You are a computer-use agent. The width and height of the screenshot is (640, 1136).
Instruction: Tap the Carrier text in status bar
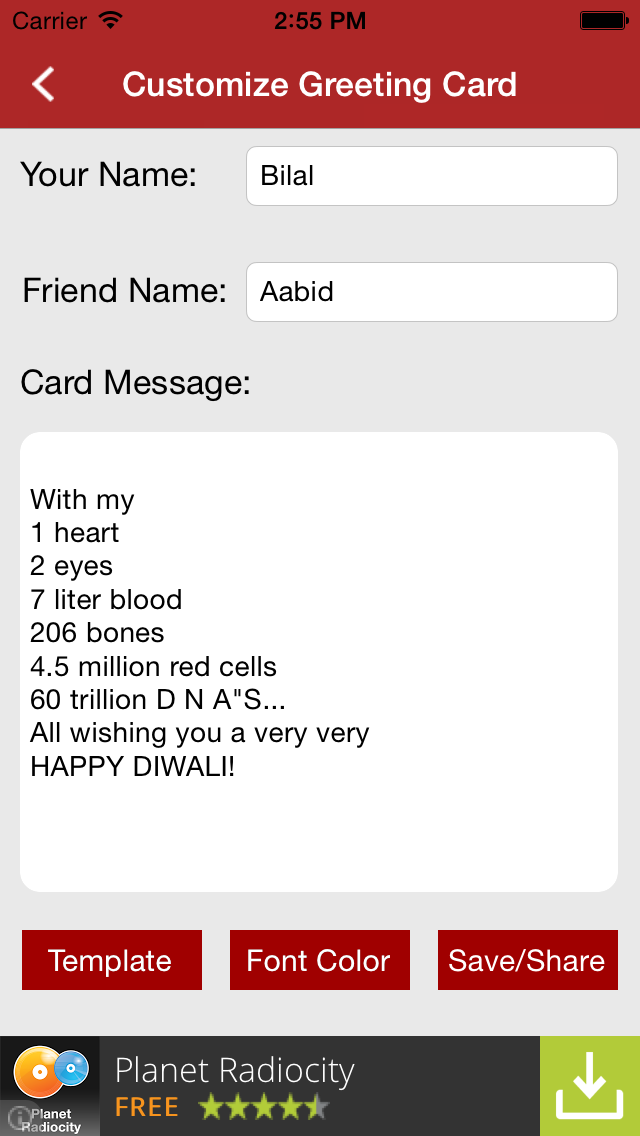[49, 19]
